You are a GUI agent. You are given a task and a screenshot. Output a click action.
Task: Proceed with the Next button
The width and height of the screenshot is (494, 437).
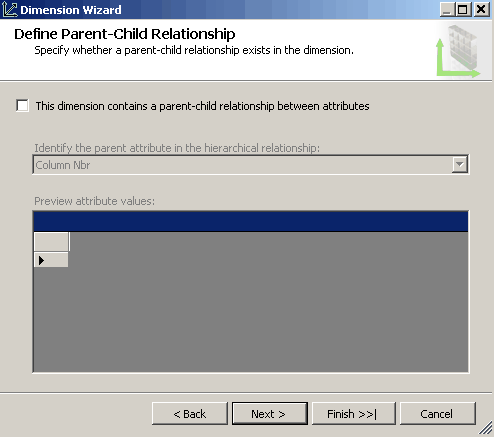270,414
